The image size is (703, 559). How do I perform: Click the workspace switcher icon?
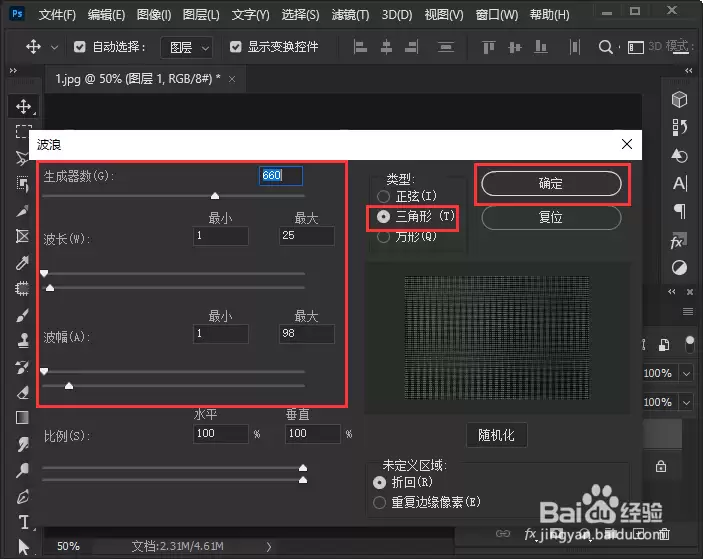[635, 47]
